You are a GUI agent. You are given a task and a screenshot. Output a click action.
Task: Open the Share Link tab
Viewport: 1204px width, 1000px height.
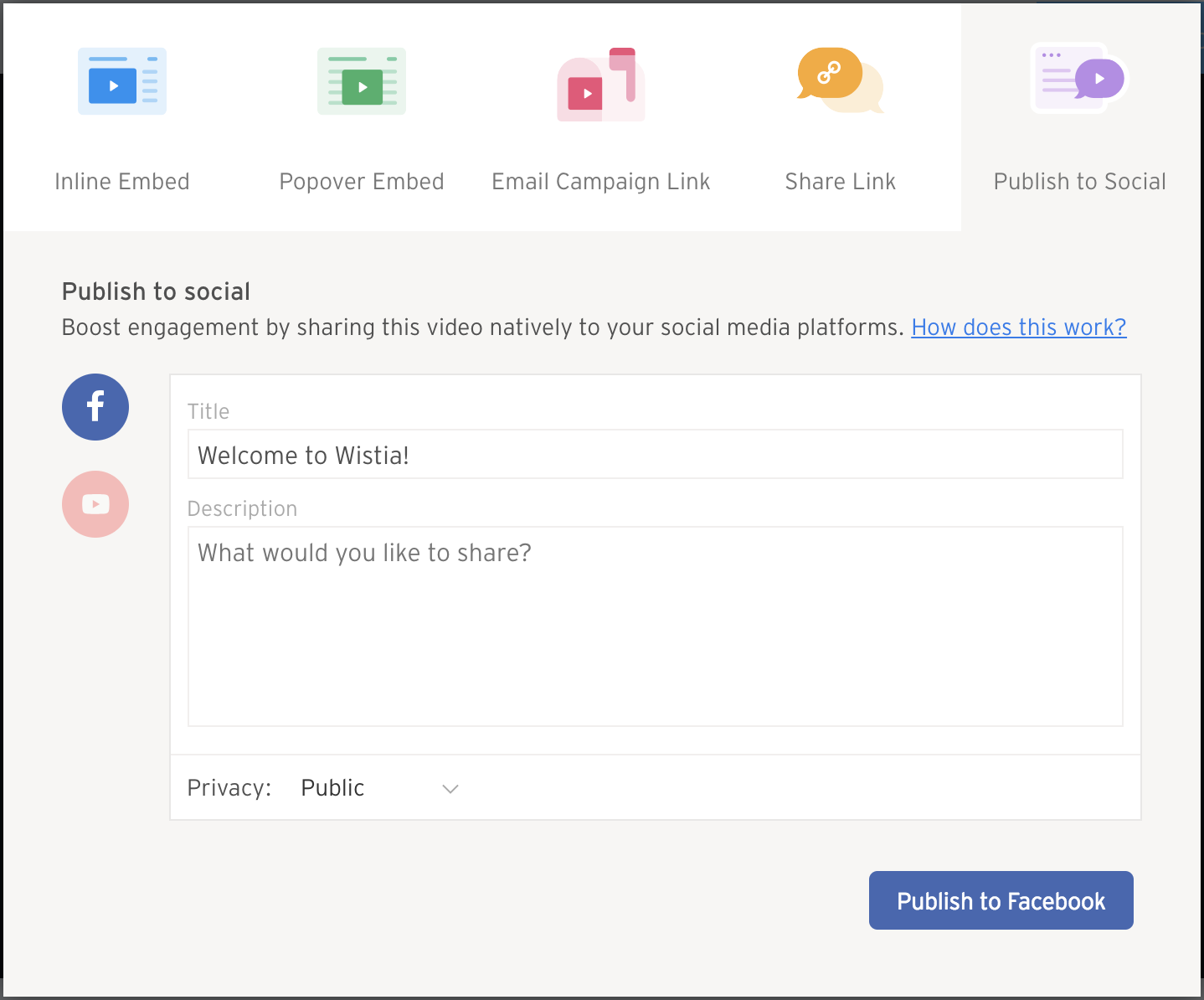coord(841,117)
